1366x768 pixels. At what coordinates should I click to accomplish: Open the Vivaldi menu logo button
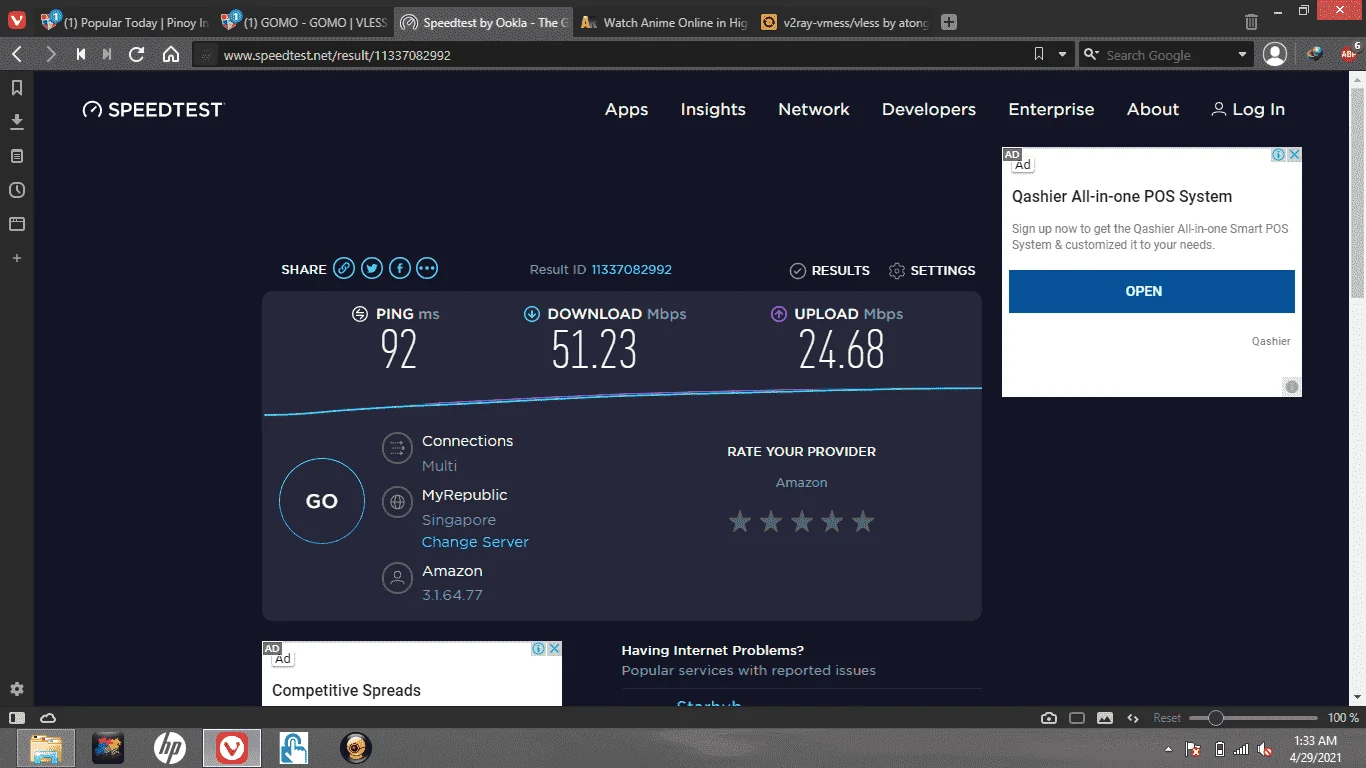[17, 21]
